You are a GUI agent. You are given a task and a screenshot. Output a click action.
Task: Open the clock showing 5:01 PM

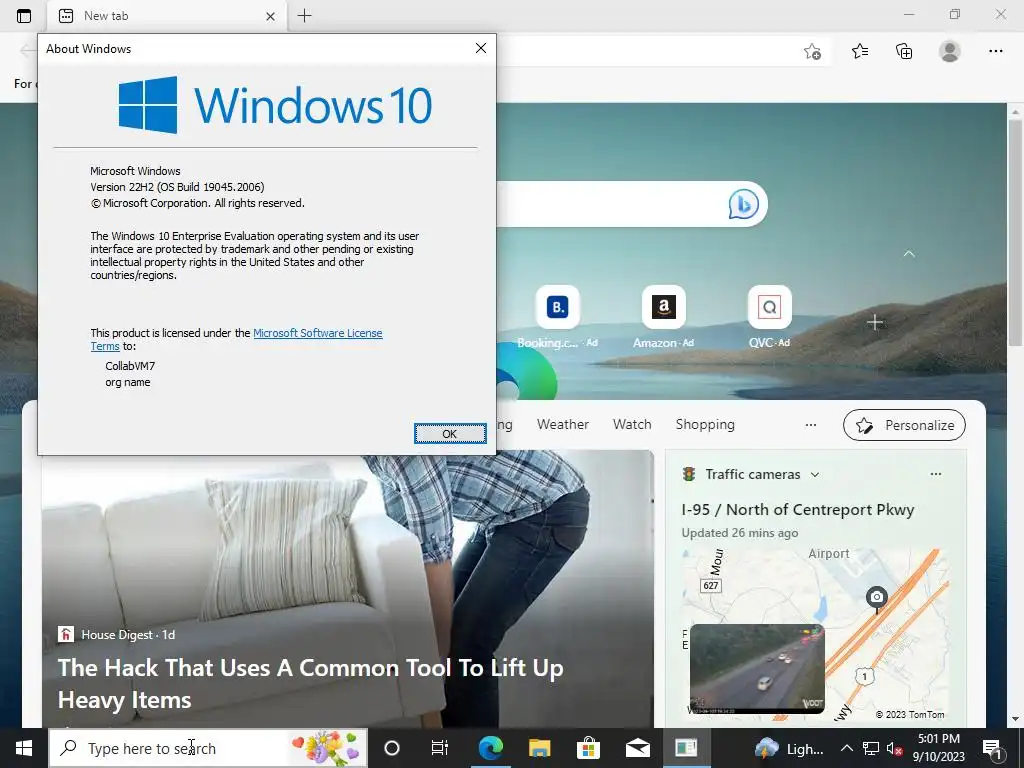point(938,748)
